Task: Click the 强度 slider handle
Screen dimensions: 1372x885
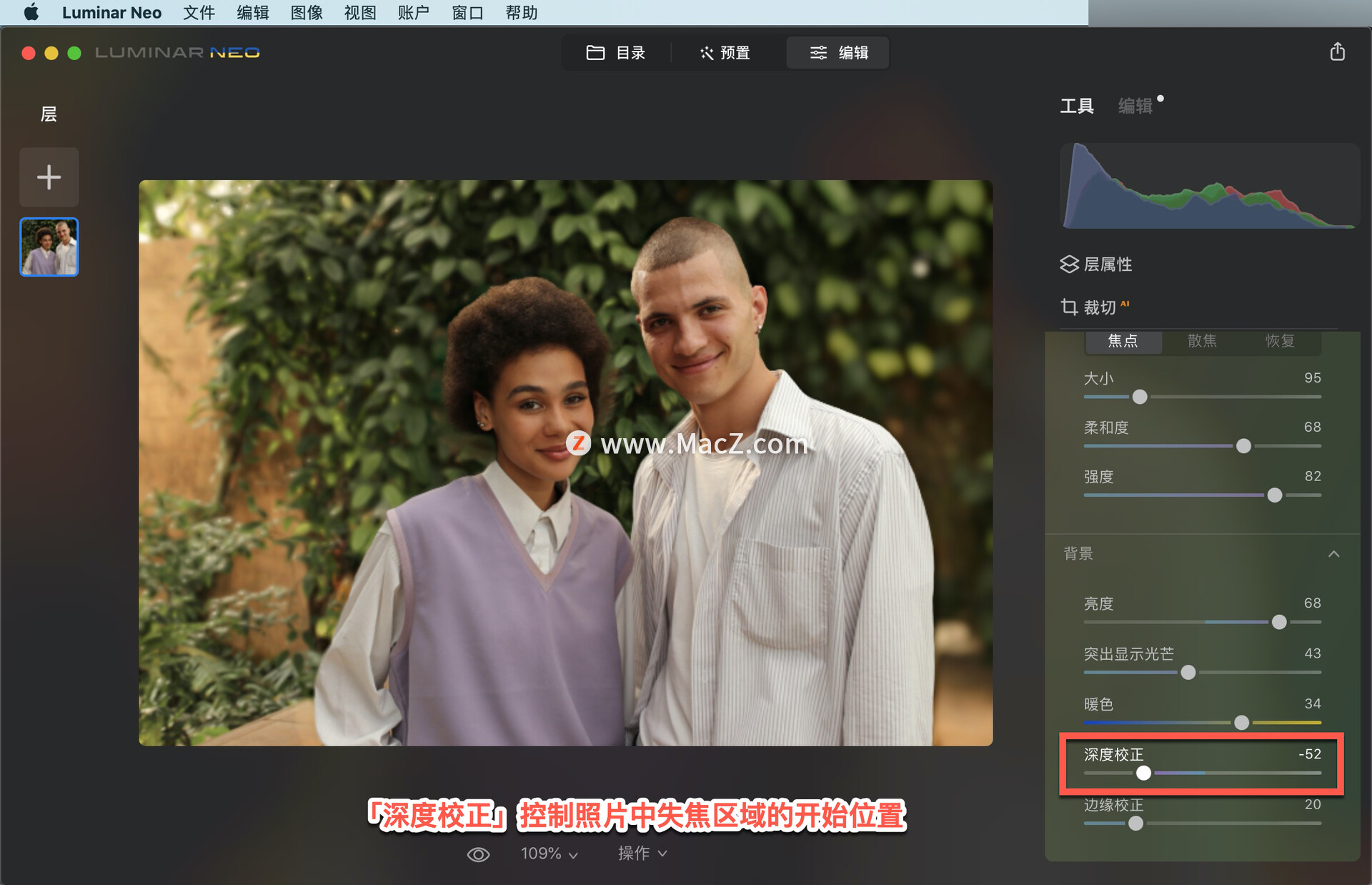Action: pos(1274,495)
